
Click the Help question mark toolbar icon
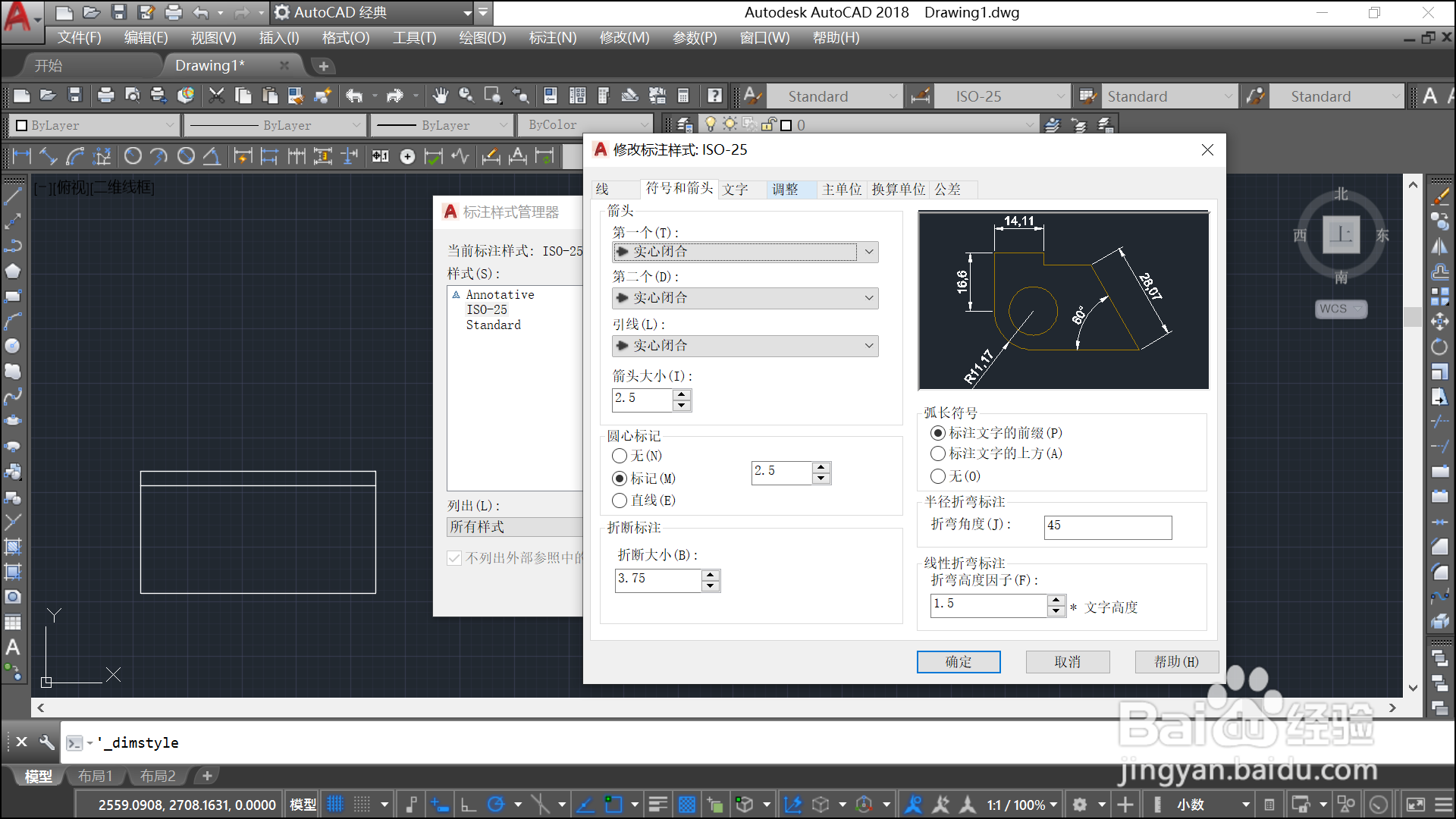click(x=714, y=96)
